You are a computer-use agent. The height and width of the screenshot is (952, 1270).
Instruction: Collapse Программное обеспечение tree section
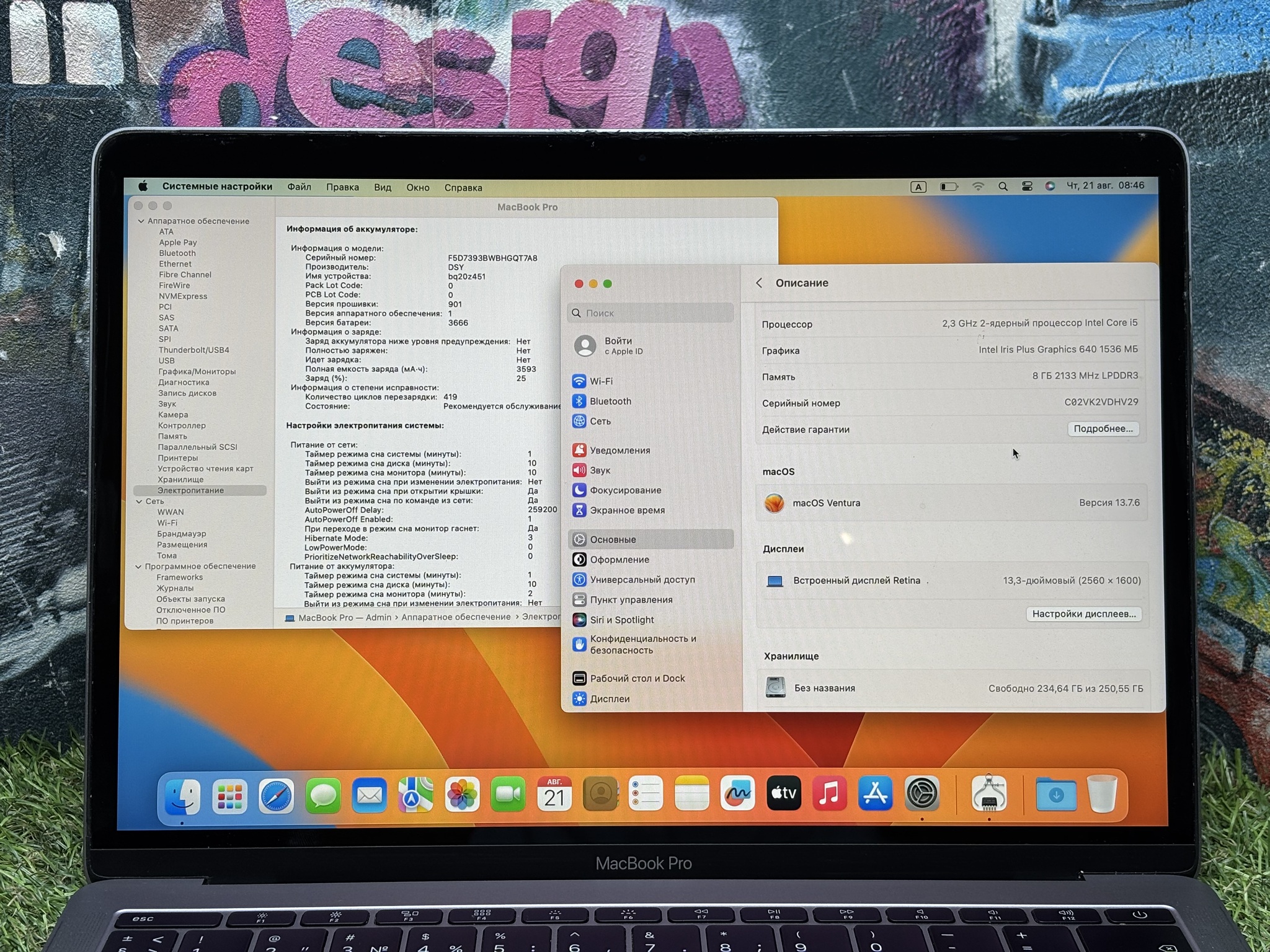point(138,566)
